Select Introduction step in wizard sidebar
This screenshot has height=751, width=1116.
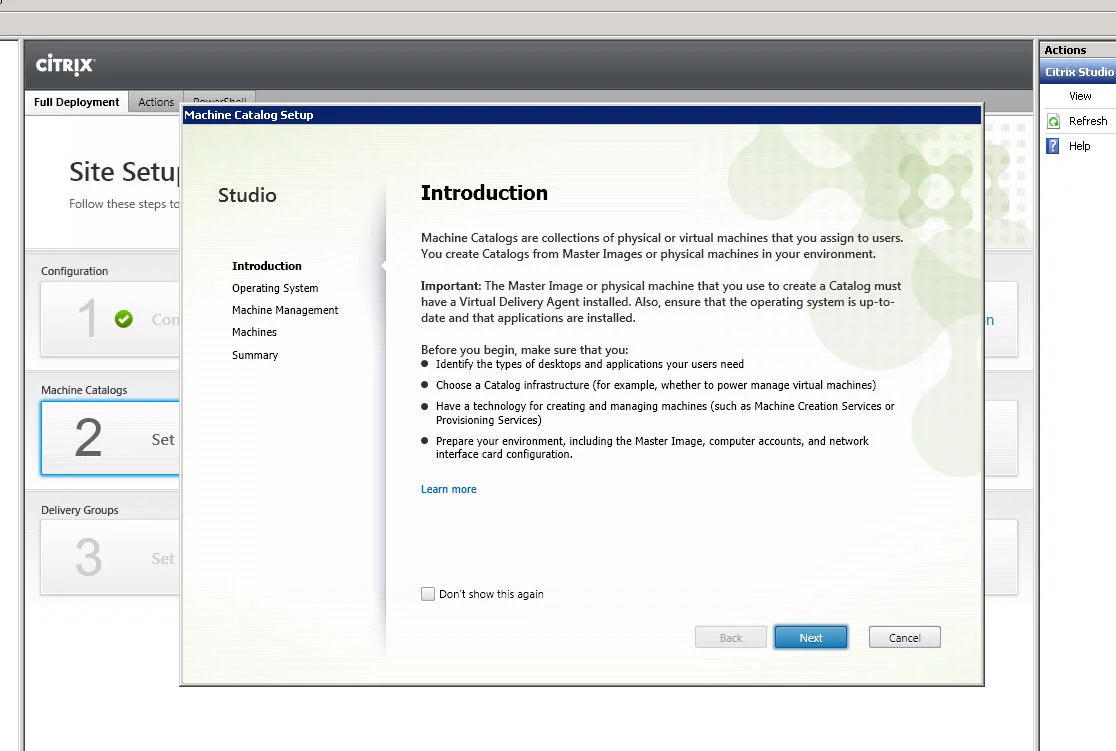click(267, 266)
